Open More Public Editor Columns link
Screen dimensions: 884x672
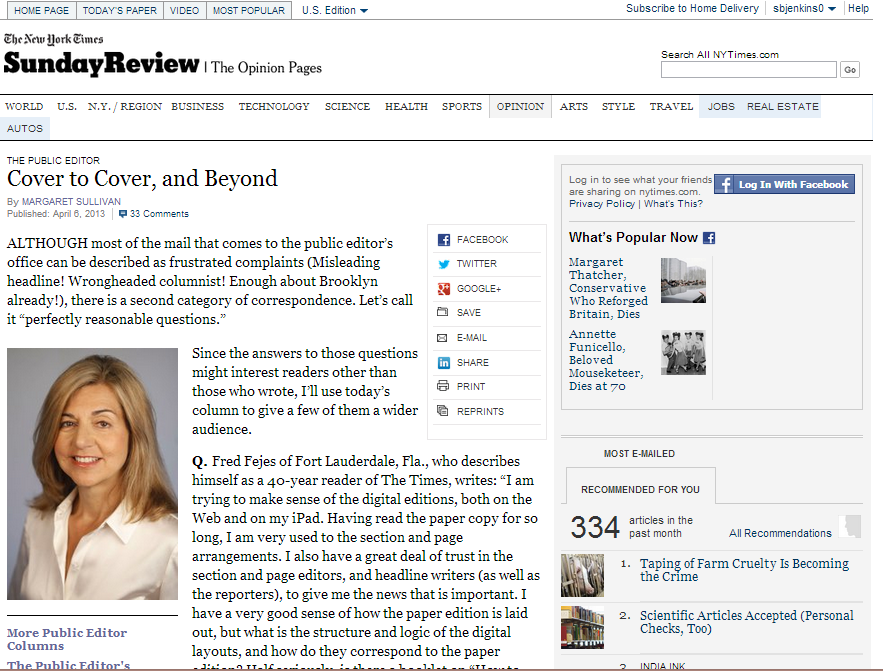pyautogui.click(x=67, y=639)
